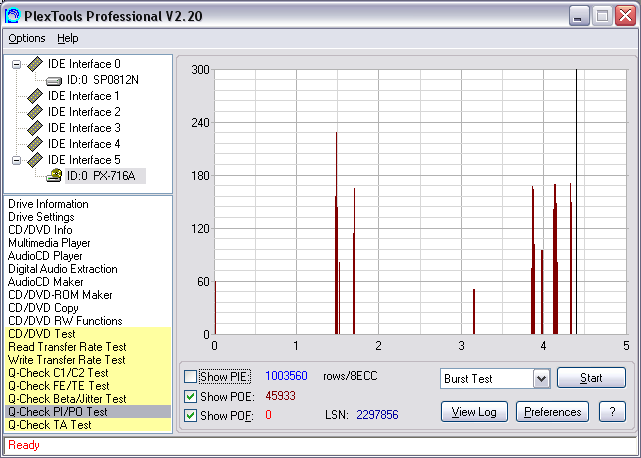The image size is (641, 458).
Task: Select Q-Check FE/TE Test
Action: click(88, 386)
